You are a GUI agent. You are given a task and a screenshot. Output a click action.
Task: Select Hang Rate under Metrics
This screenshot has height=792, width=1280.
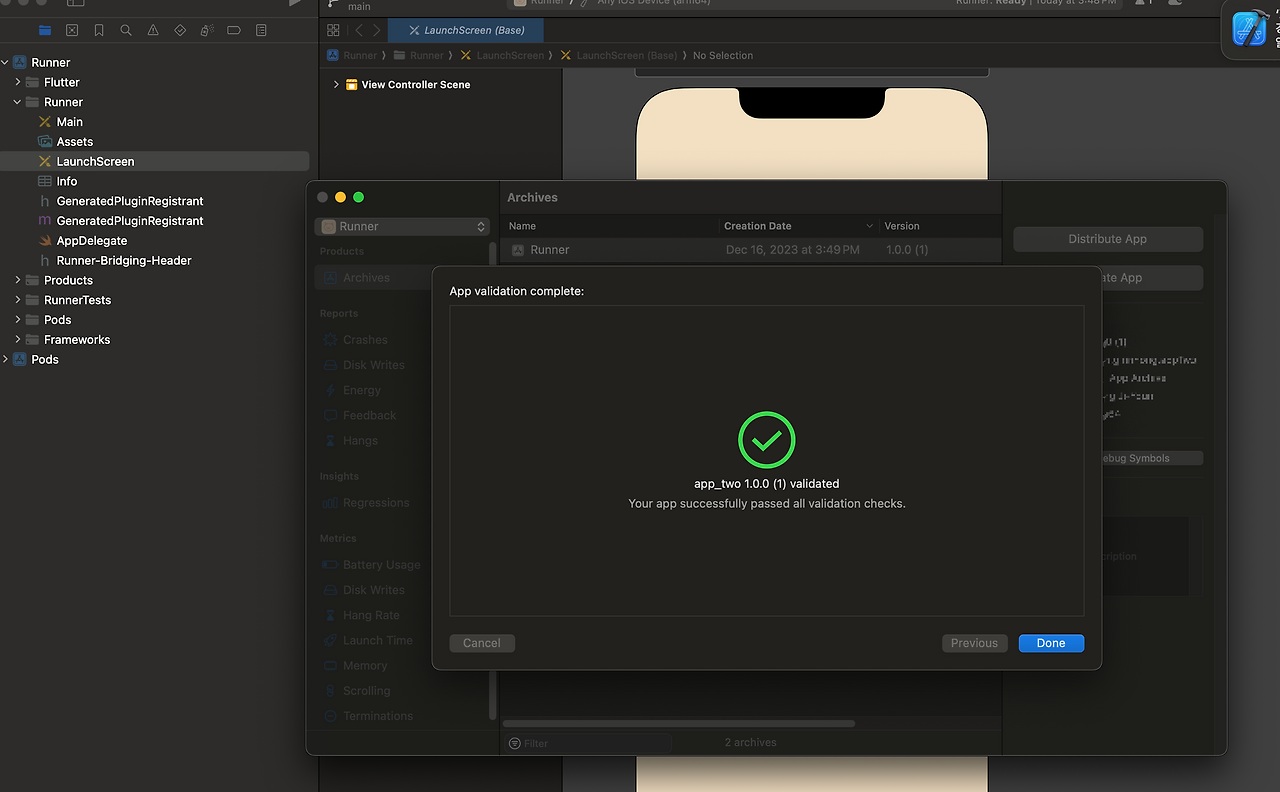(371, 615)
